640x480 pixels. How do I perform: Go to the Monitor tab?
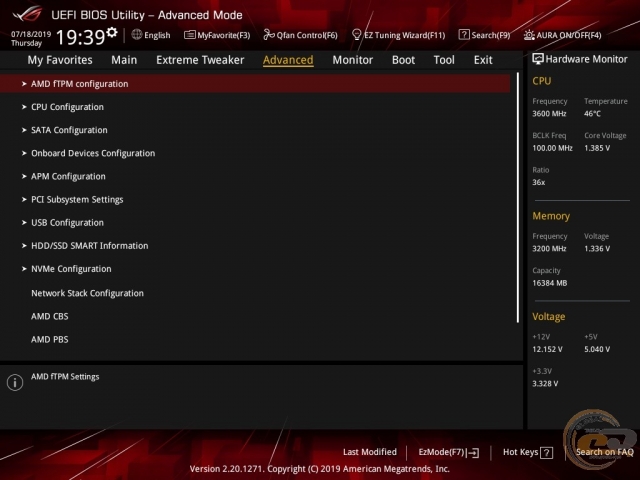(x=353, y=60)
